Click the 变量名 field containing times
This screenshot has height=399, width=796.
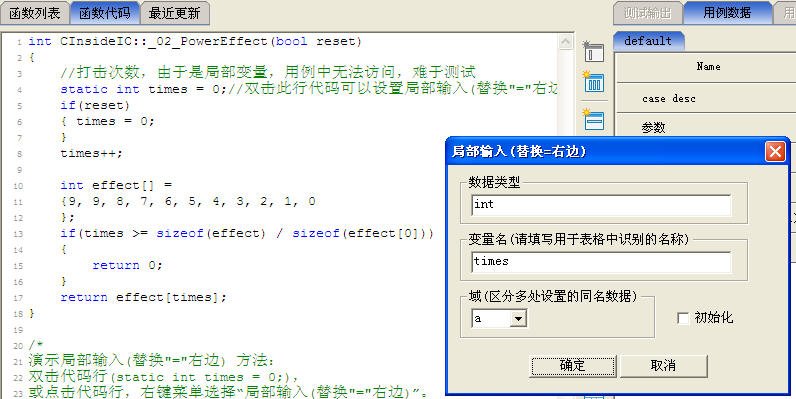(x=601, y=262)
